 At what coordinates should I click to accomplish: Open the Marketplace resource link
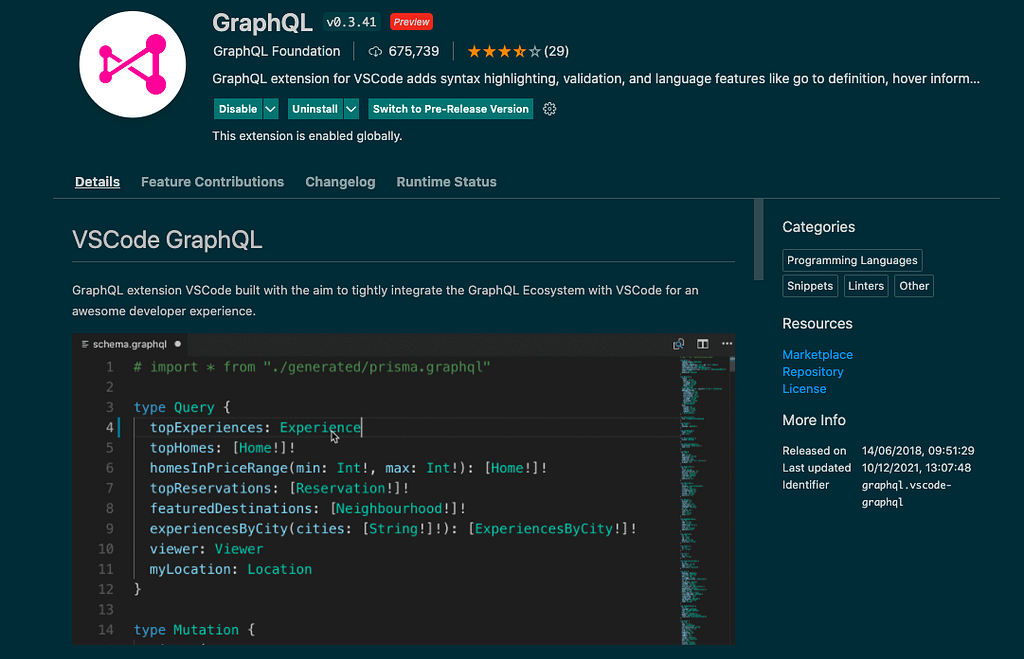818,355
